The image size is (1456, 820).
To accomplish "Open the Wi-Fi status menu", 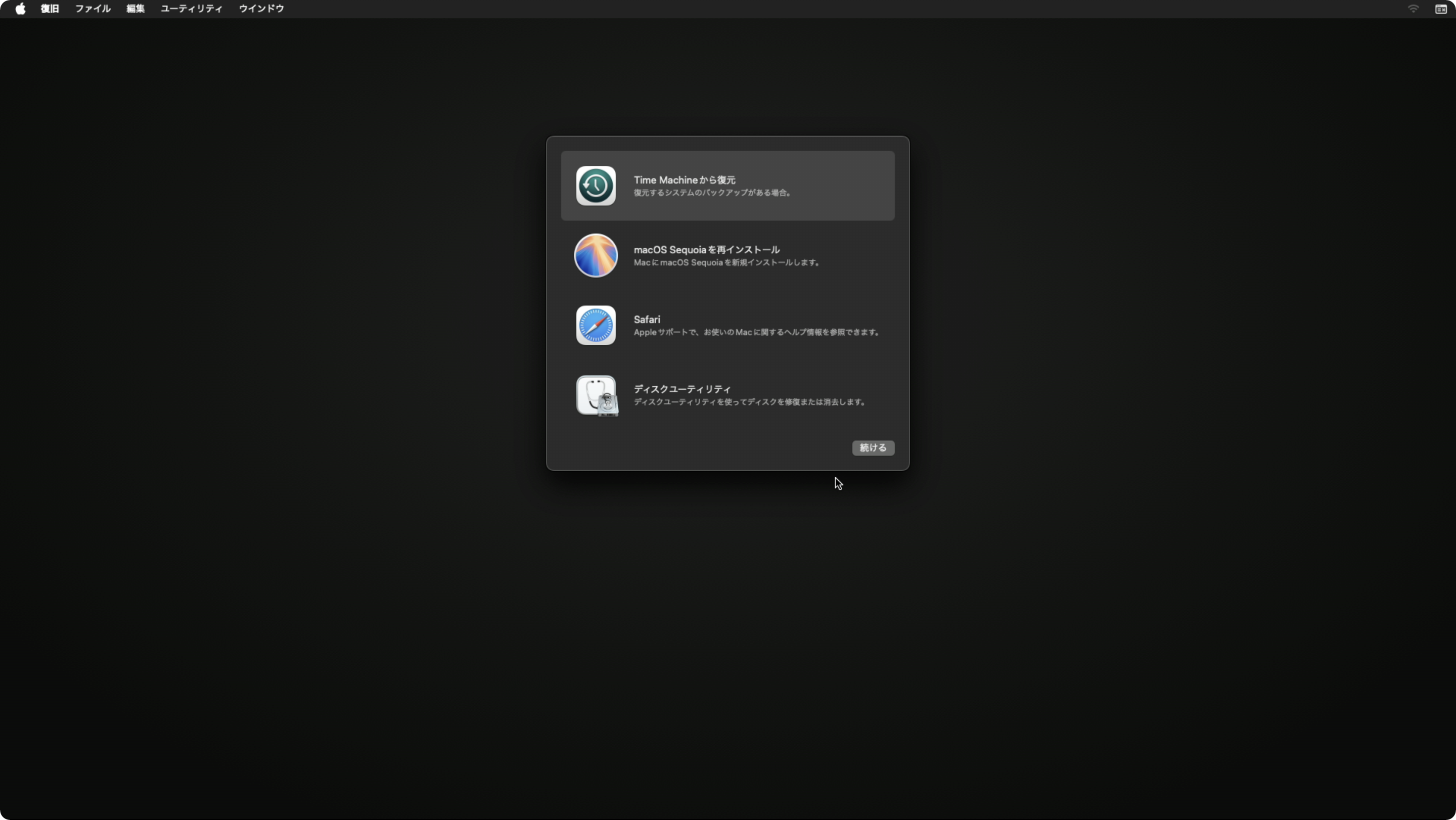I will (1413, 9).
